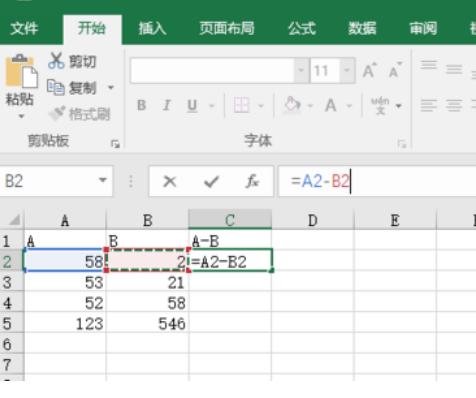This screenshot has width=476, height=398.
Task: Click the Copy (复制) button
Action: 72,88
